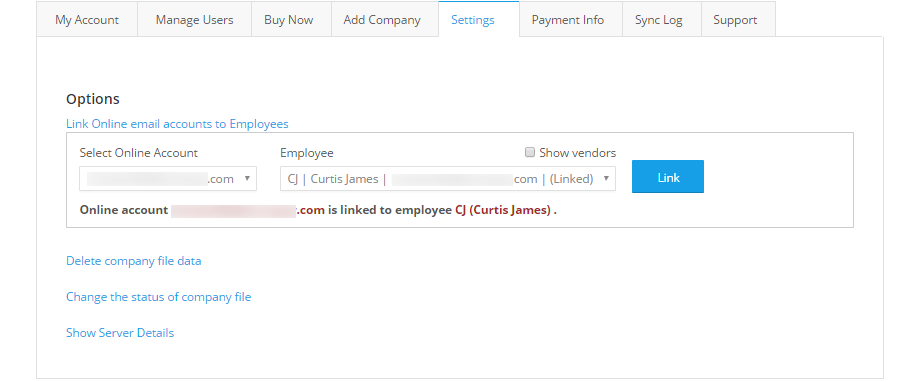Click the arrow on the Online Account combo box
Image resolution: width=918 pixels, height=382 pixels.
tap(246, 178)
